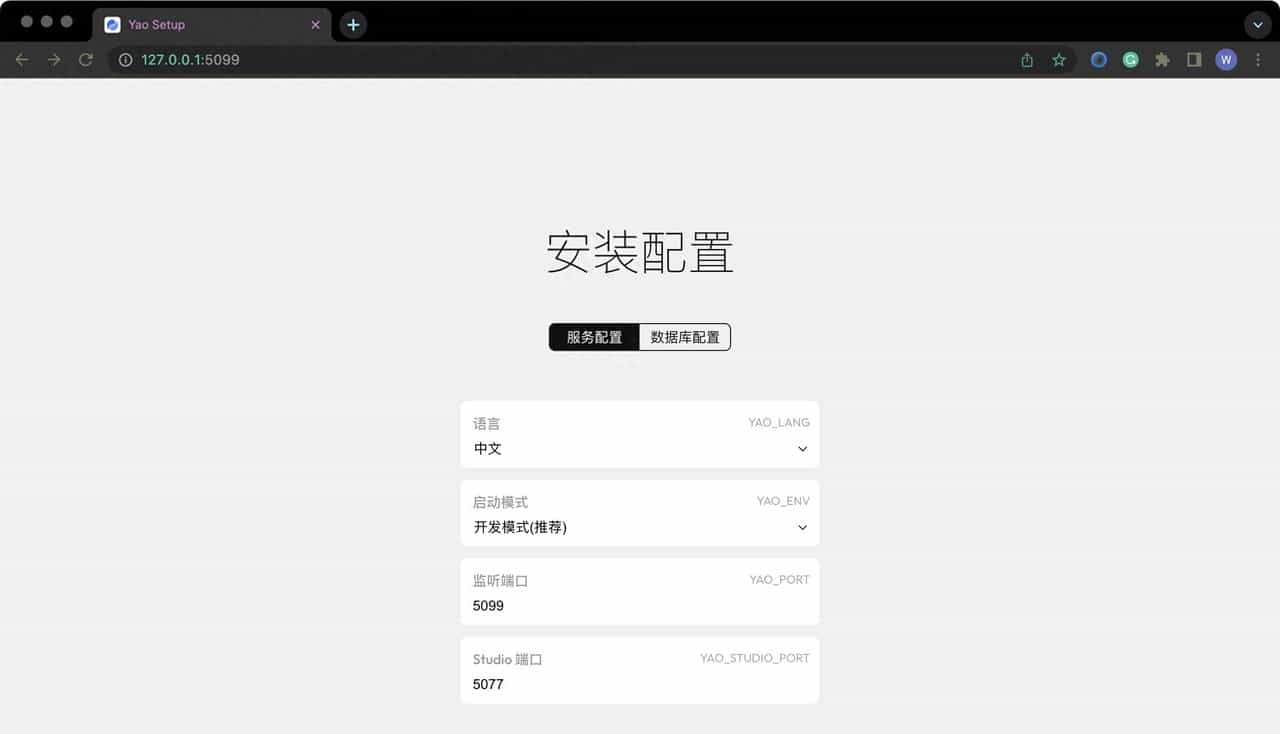Open the profile avatar labeled W
1280x734 pixels.
[x=1226, y=60]
